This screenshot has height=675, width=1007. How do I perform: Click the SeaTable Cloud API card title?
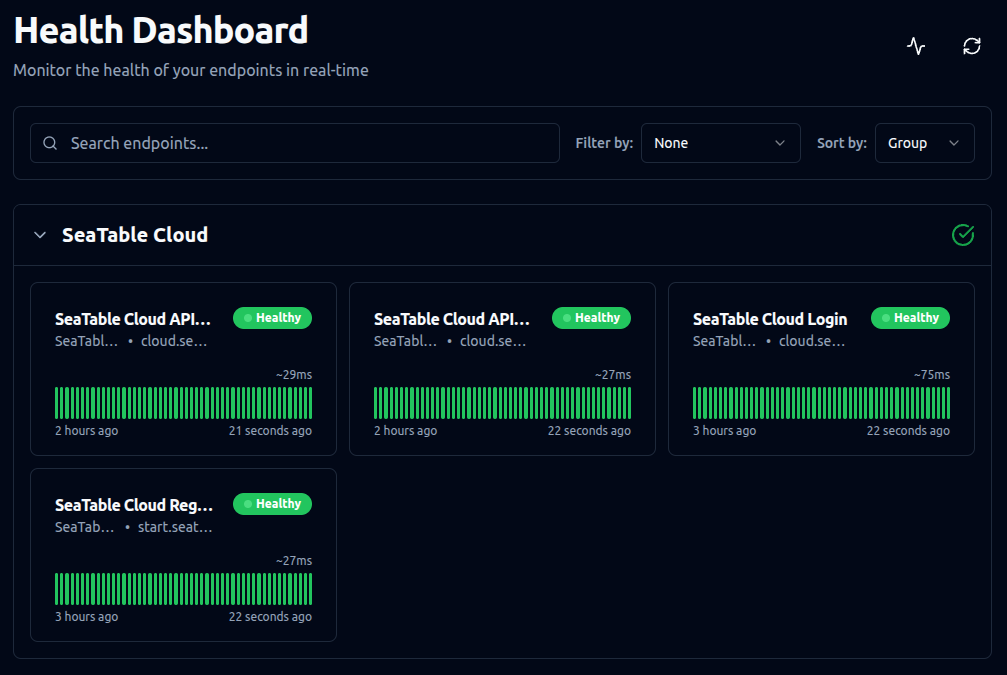coord(133,319)
